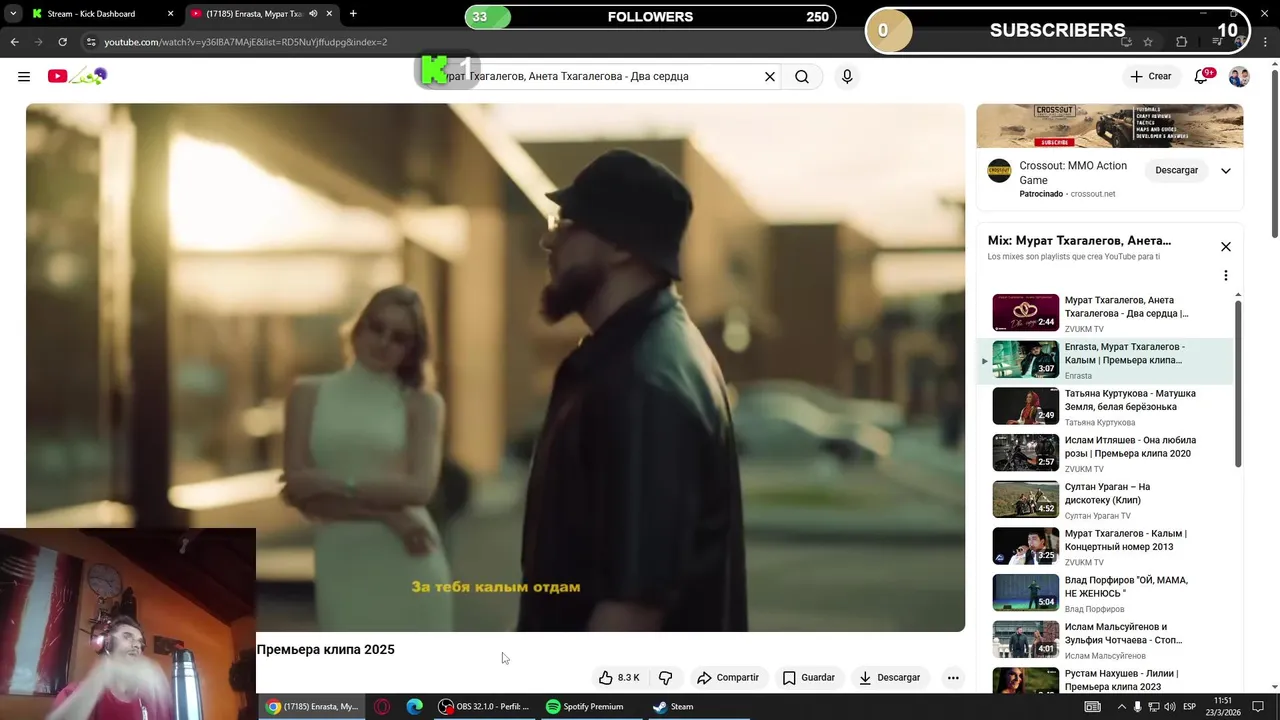This screenshot has width=1280, height=720.
Task: Play Рустам Нахушев Лилии video
Action: [x=1105, y=680]
